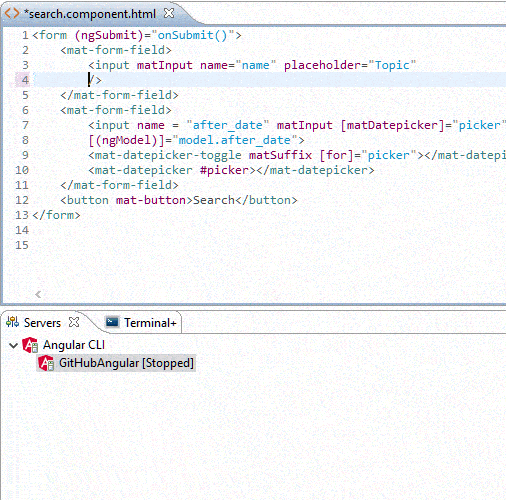Click the GitHubAngular project icon
The width and height of the screenshot is (506, 500).
(x=46, y=363)
